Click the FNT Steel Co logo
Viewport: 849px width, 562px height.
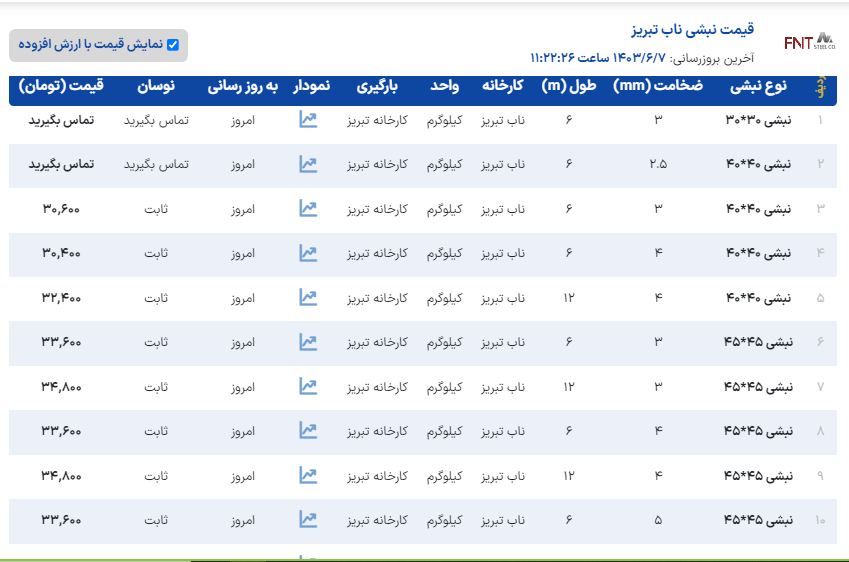(808, 42)
